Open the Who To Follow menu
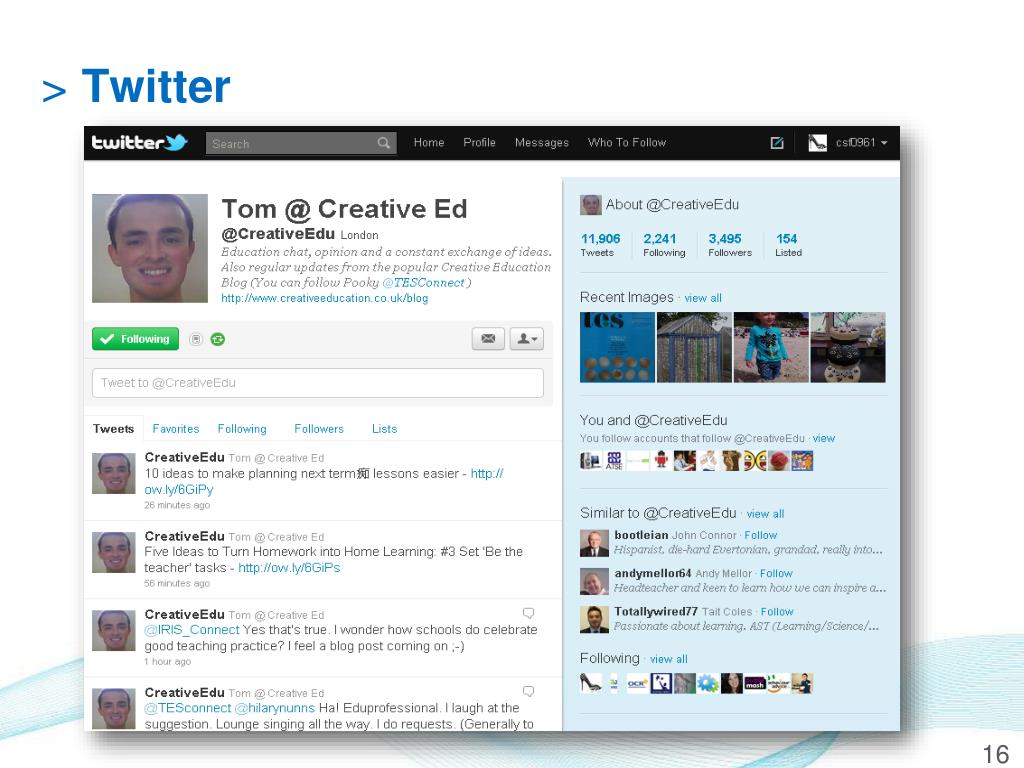The width and height of the screenshot is (1024, 768). click(x=626, y=142)
